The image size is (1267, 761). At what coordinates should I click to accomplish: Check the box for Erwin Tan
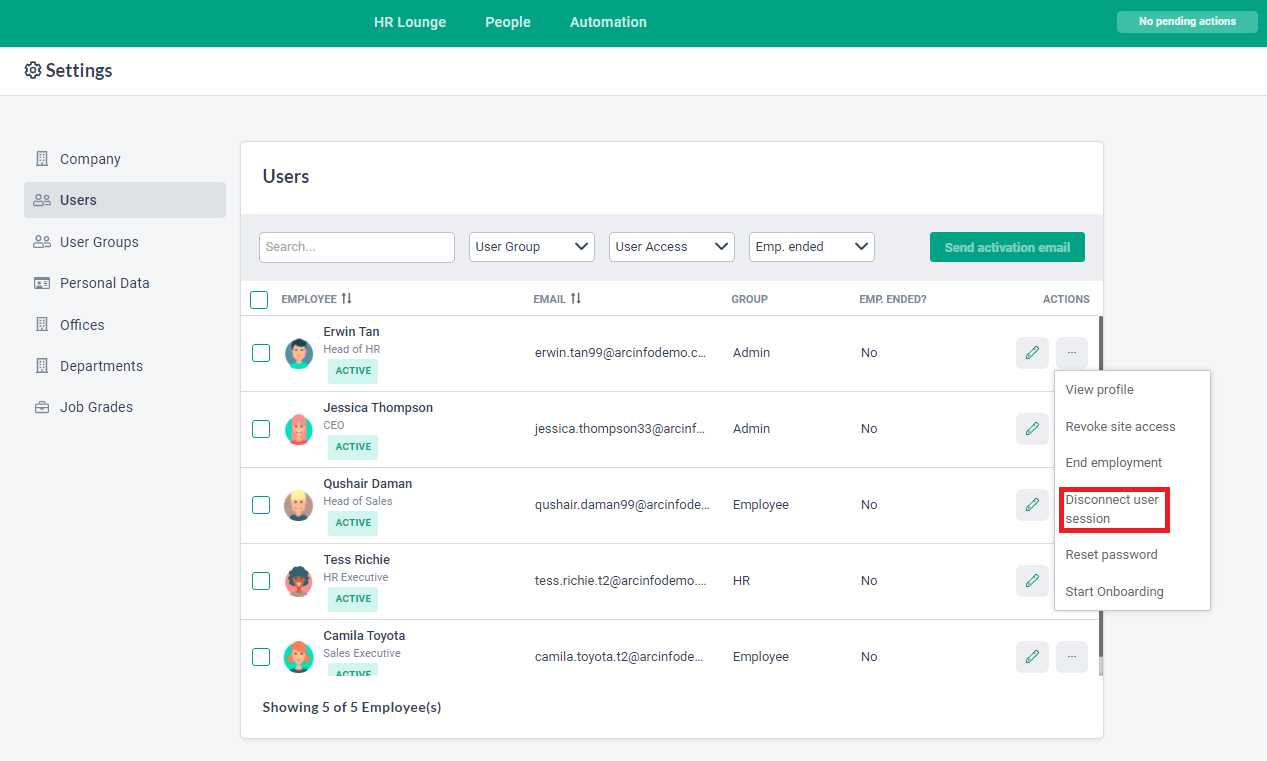261,353
